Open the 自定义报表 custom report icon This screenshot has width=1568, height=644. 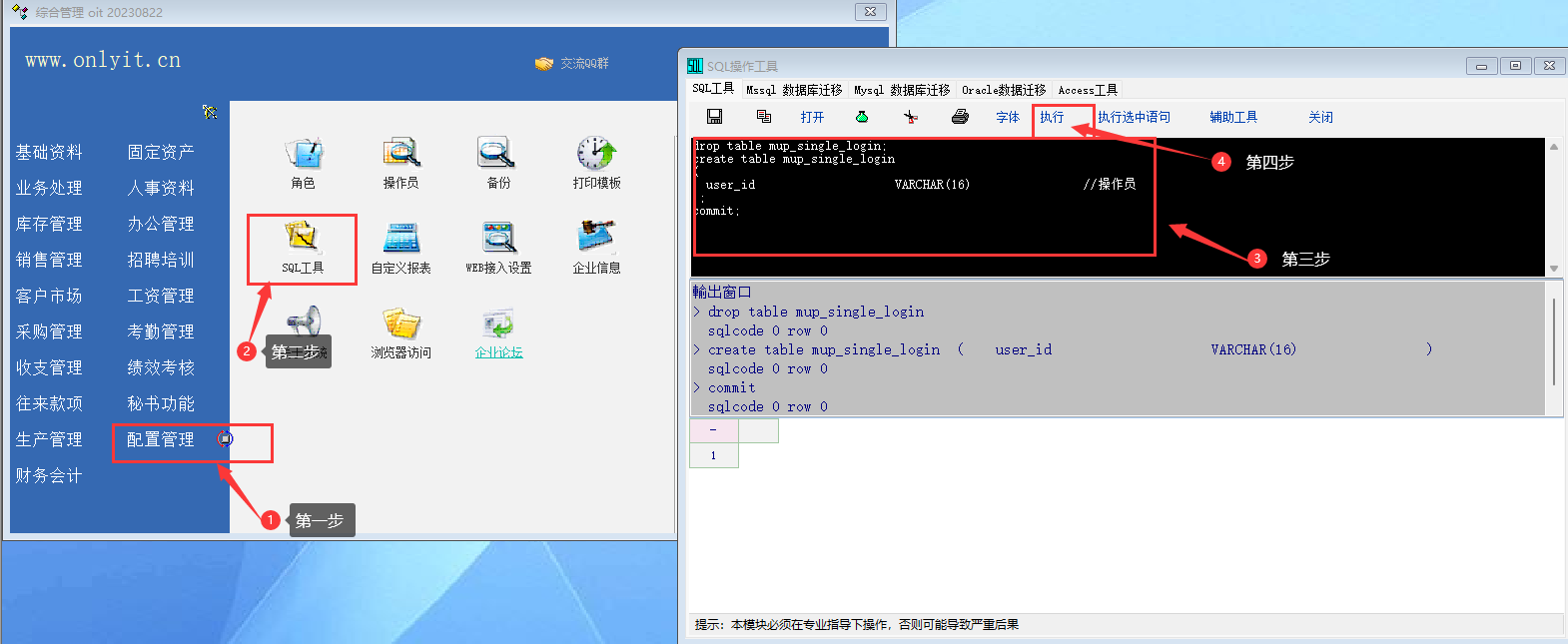click(400, 240)
